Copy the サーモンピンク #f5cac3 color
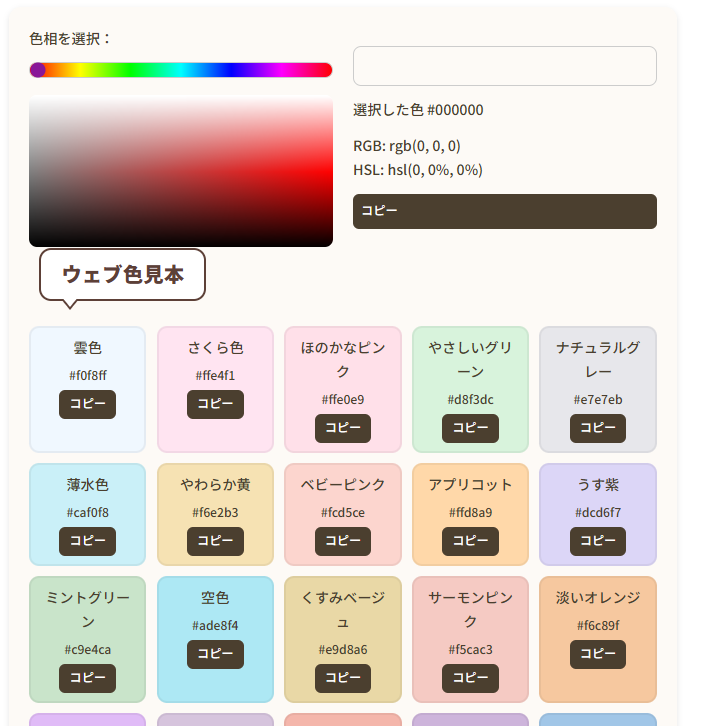 470,679
